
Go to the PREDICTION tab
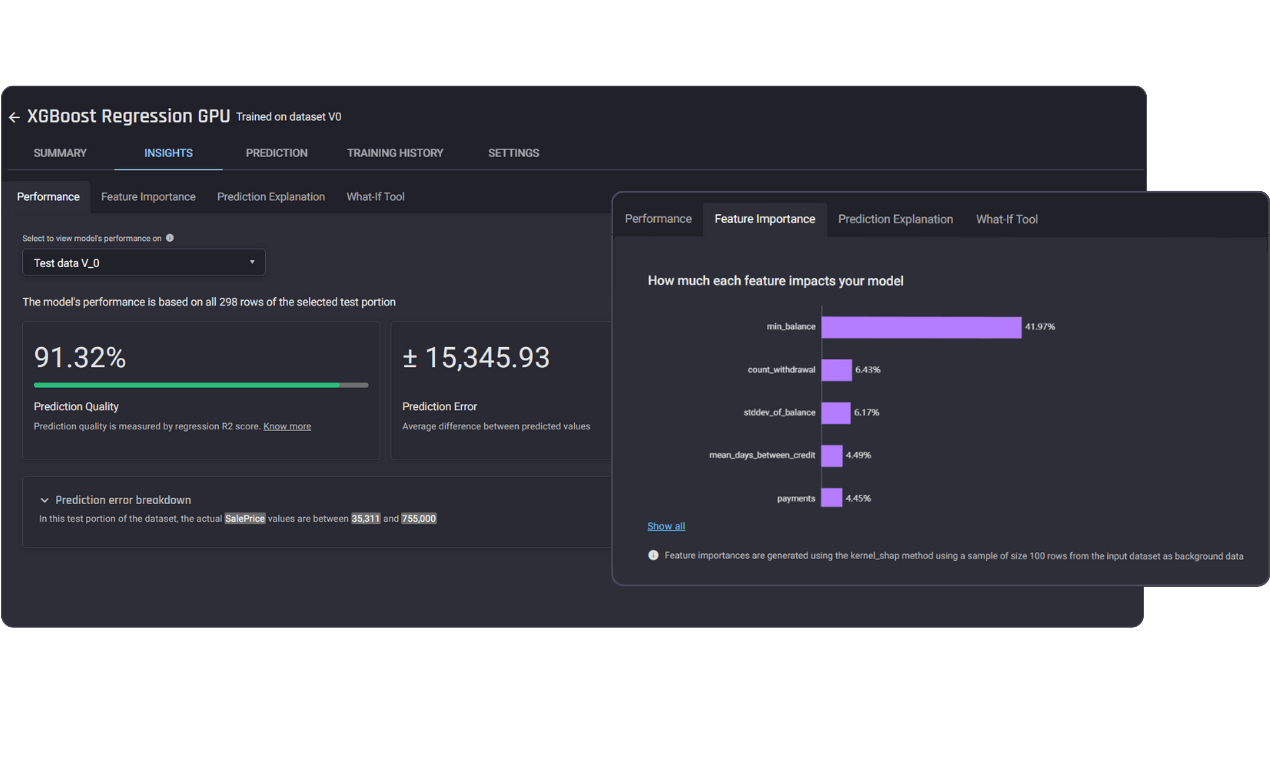(277, 153)
